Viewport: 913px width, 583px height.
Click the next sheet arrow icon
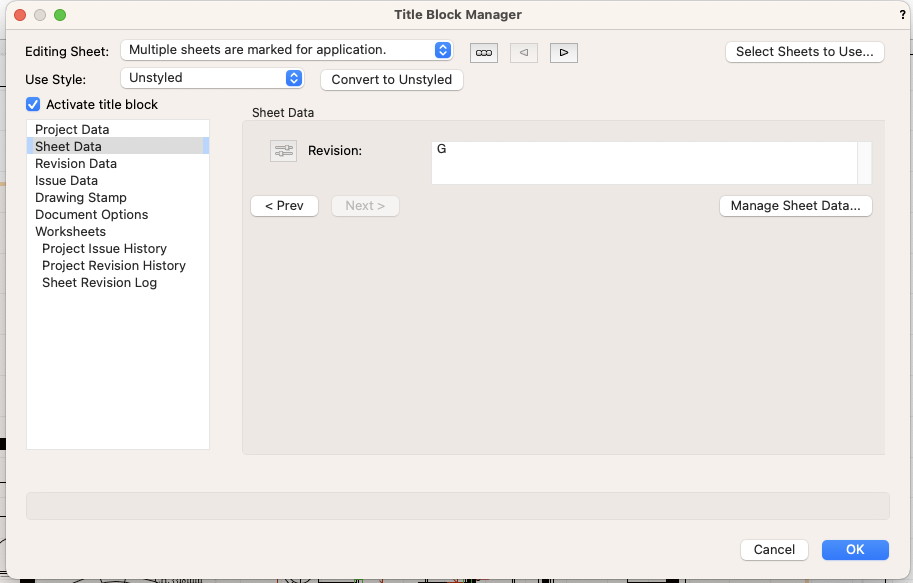[563, 52]
